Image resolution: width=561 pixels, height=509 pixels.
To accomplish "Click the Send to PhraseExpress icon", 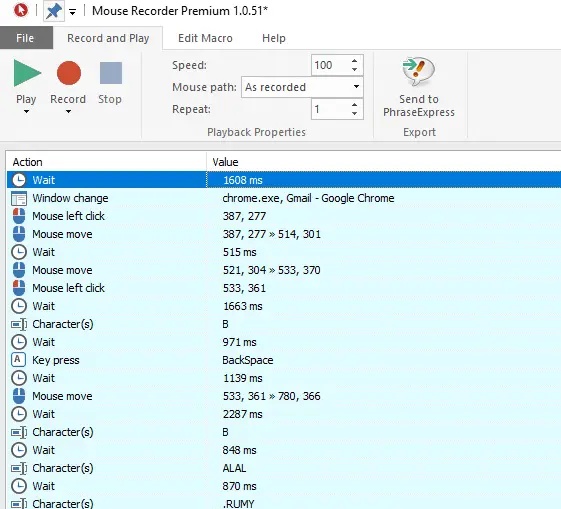I will click(x=418, y=72).
